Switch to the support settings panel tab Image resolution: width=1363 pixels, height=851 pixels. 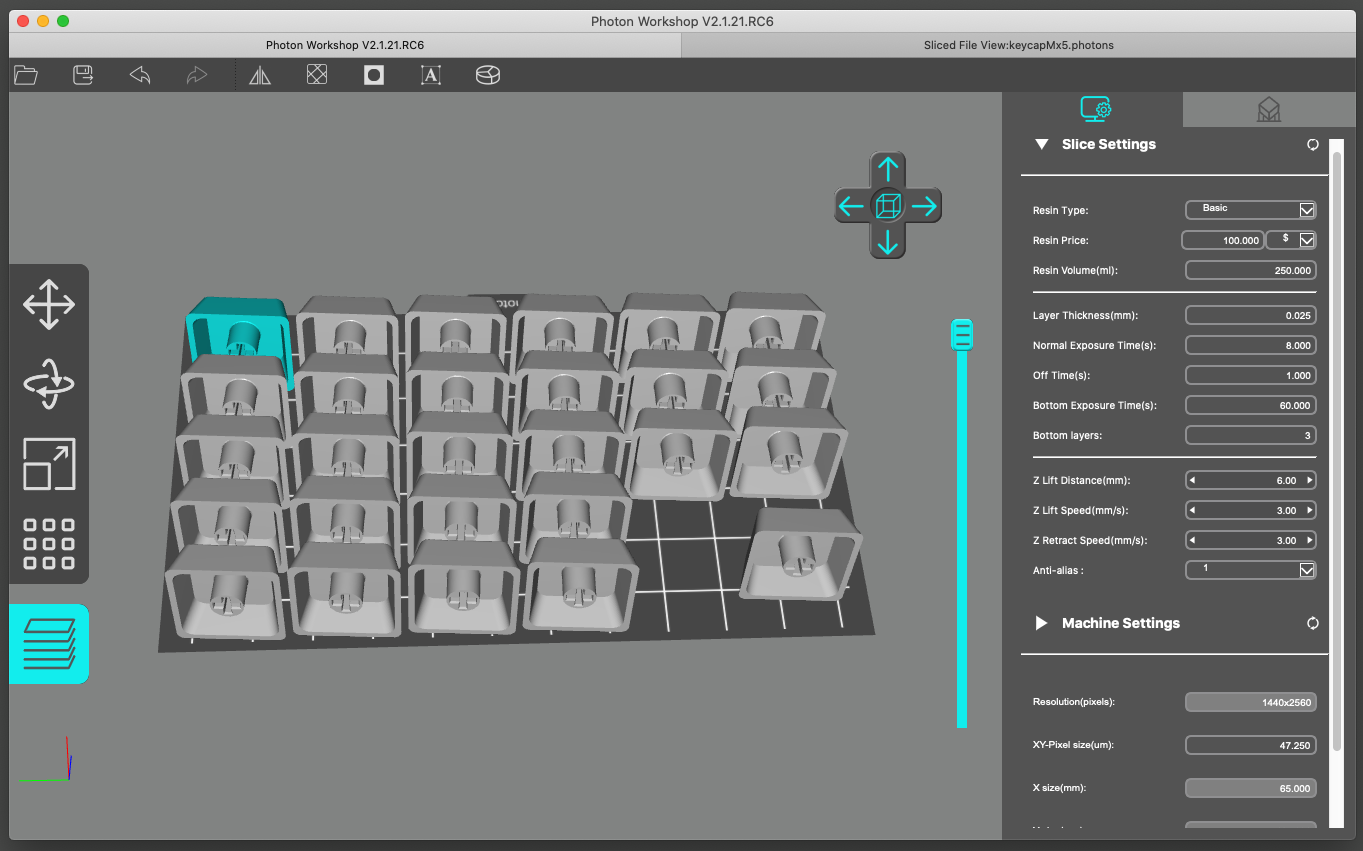1268,110
